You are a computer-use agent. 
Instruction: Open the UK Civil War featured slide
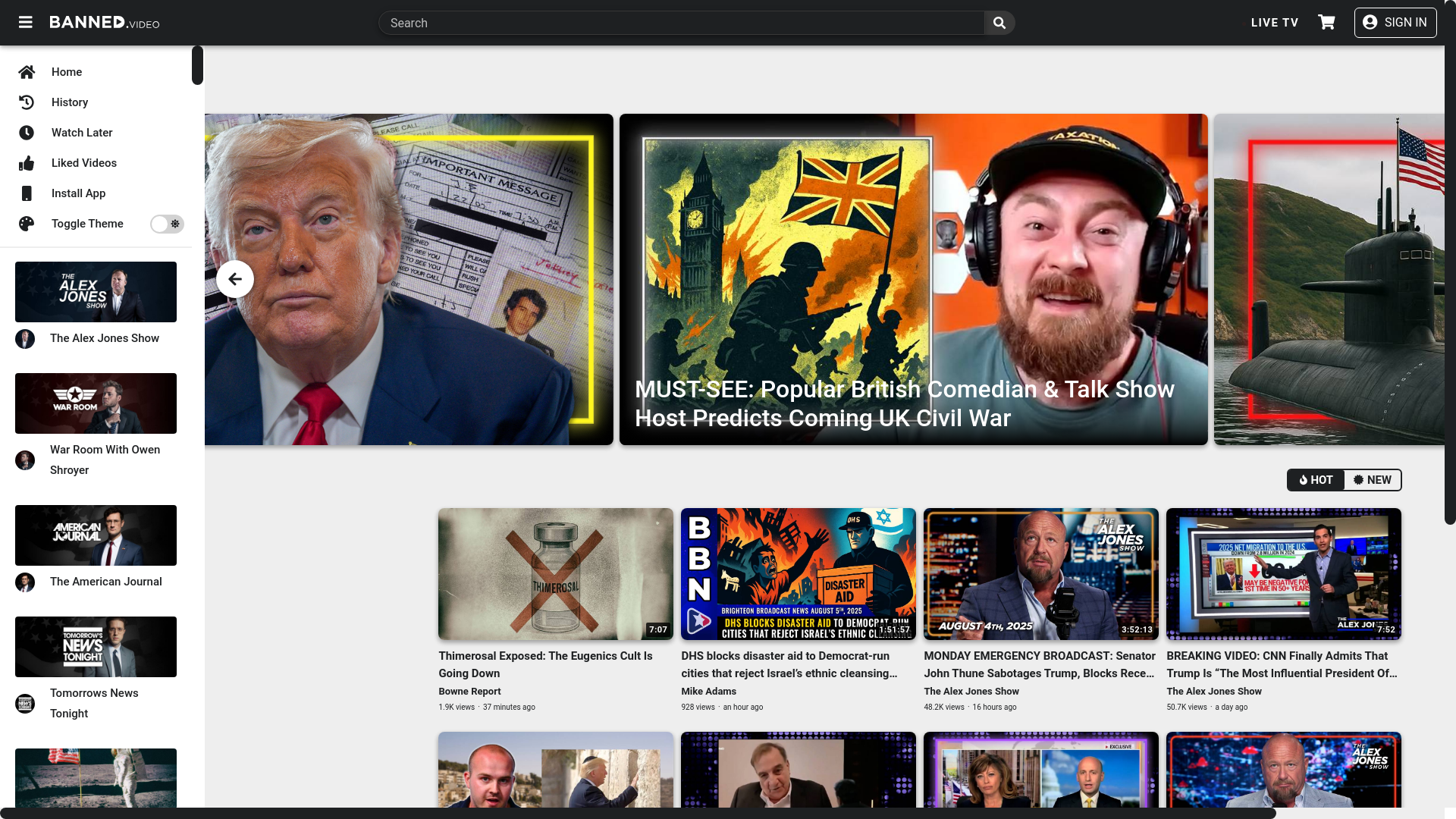pyautogui.click(x=914, y=279)
